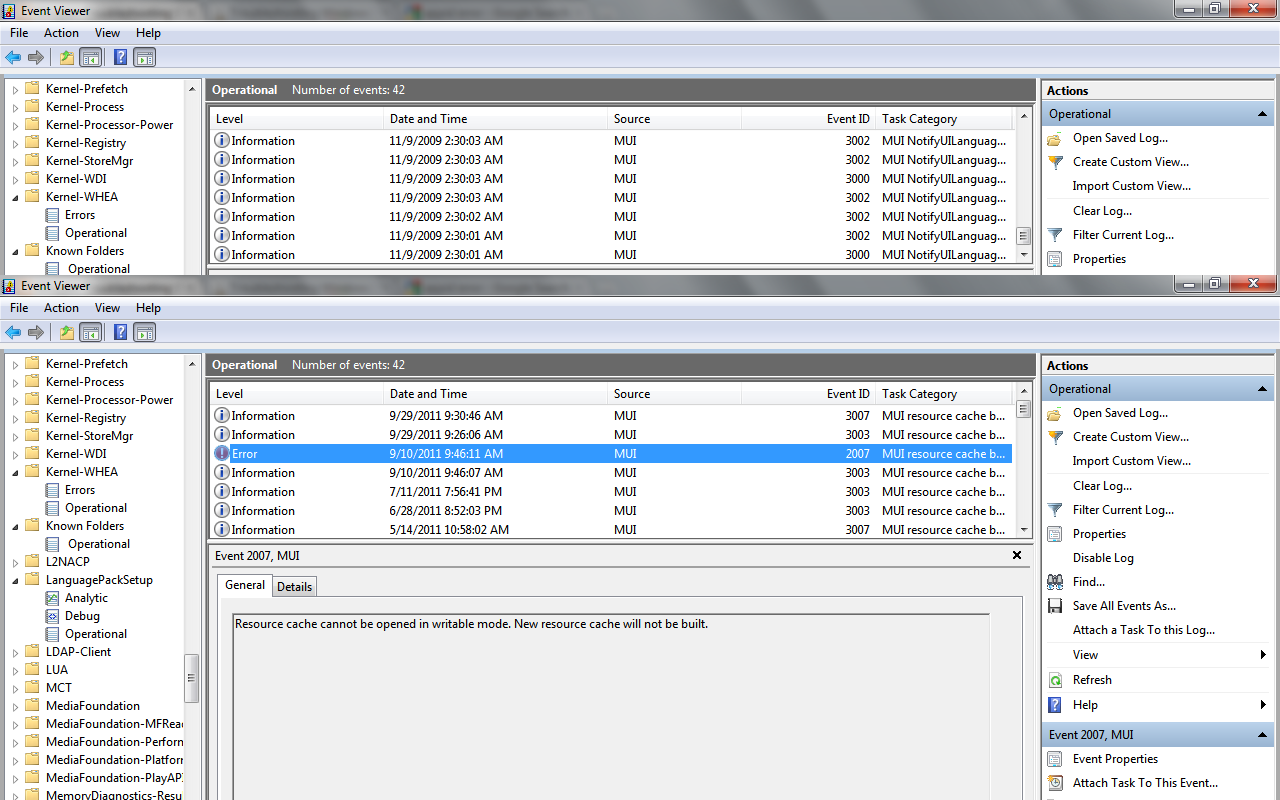Click the Up One Level icon in upper window toolbar
The image size is (1280, 800).
[67, 58]
